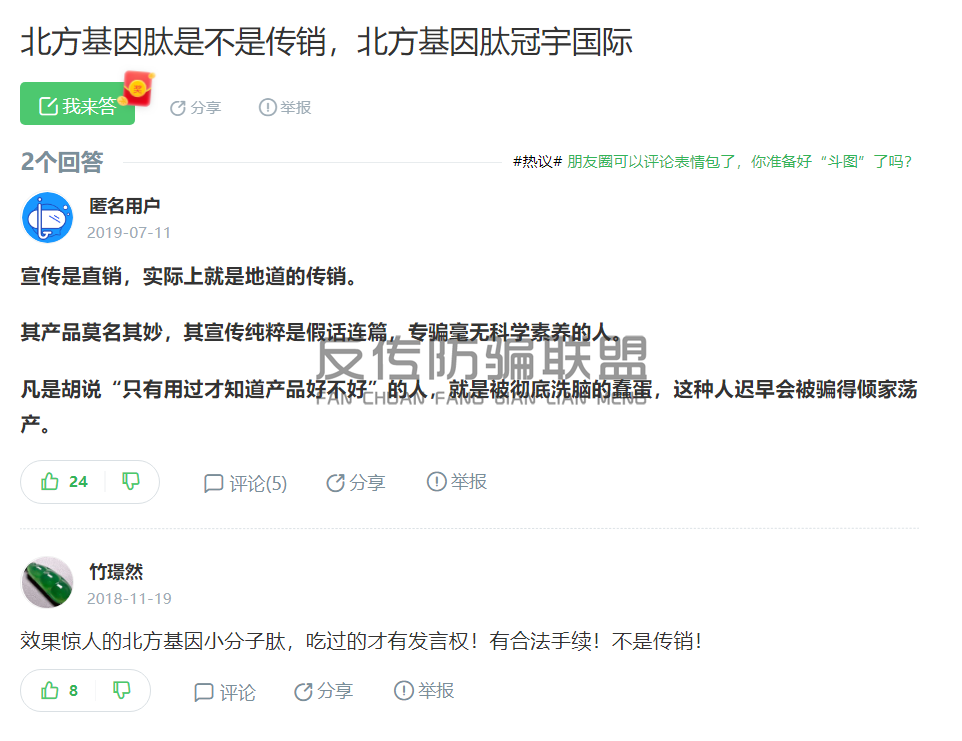Click the green 我来答 answer button
This screenshot has height=741, width=962.
(77, 104)
